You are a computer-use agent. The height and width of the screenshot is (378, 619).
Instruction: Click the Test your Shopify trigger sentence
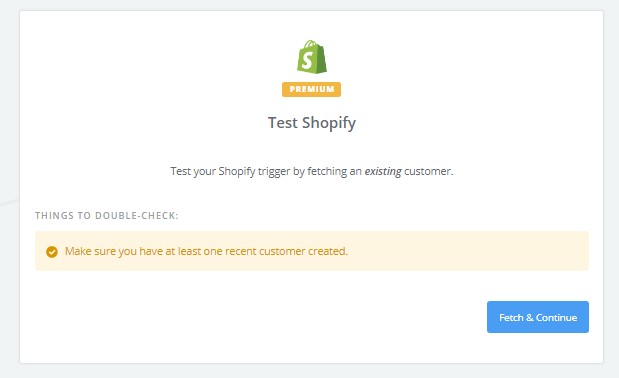click(x=312, y=171)
